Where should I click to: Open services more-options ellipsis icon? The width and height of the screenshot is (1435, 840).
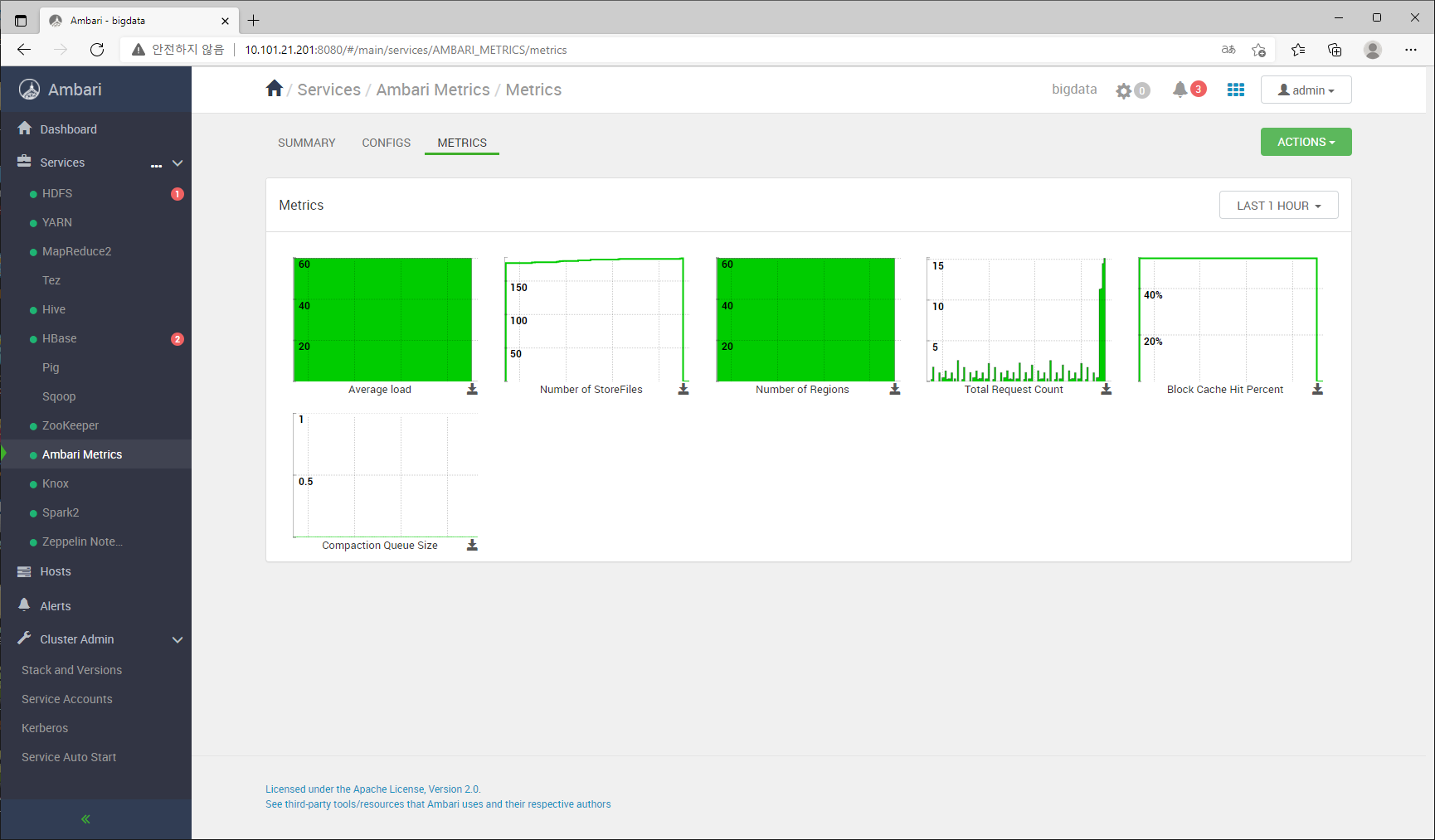pyautogui.click(x=156, y=165)
